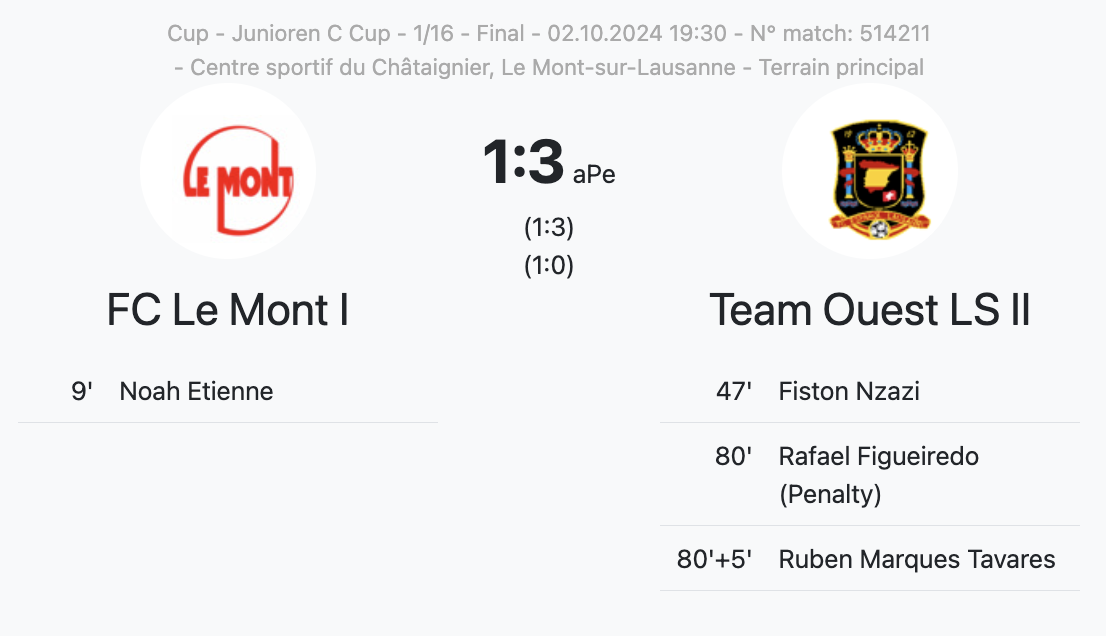This screenshot has width=1106, height=636.
Task: Select the (1:0) halftime score line
Action: (x=549, y=266)
